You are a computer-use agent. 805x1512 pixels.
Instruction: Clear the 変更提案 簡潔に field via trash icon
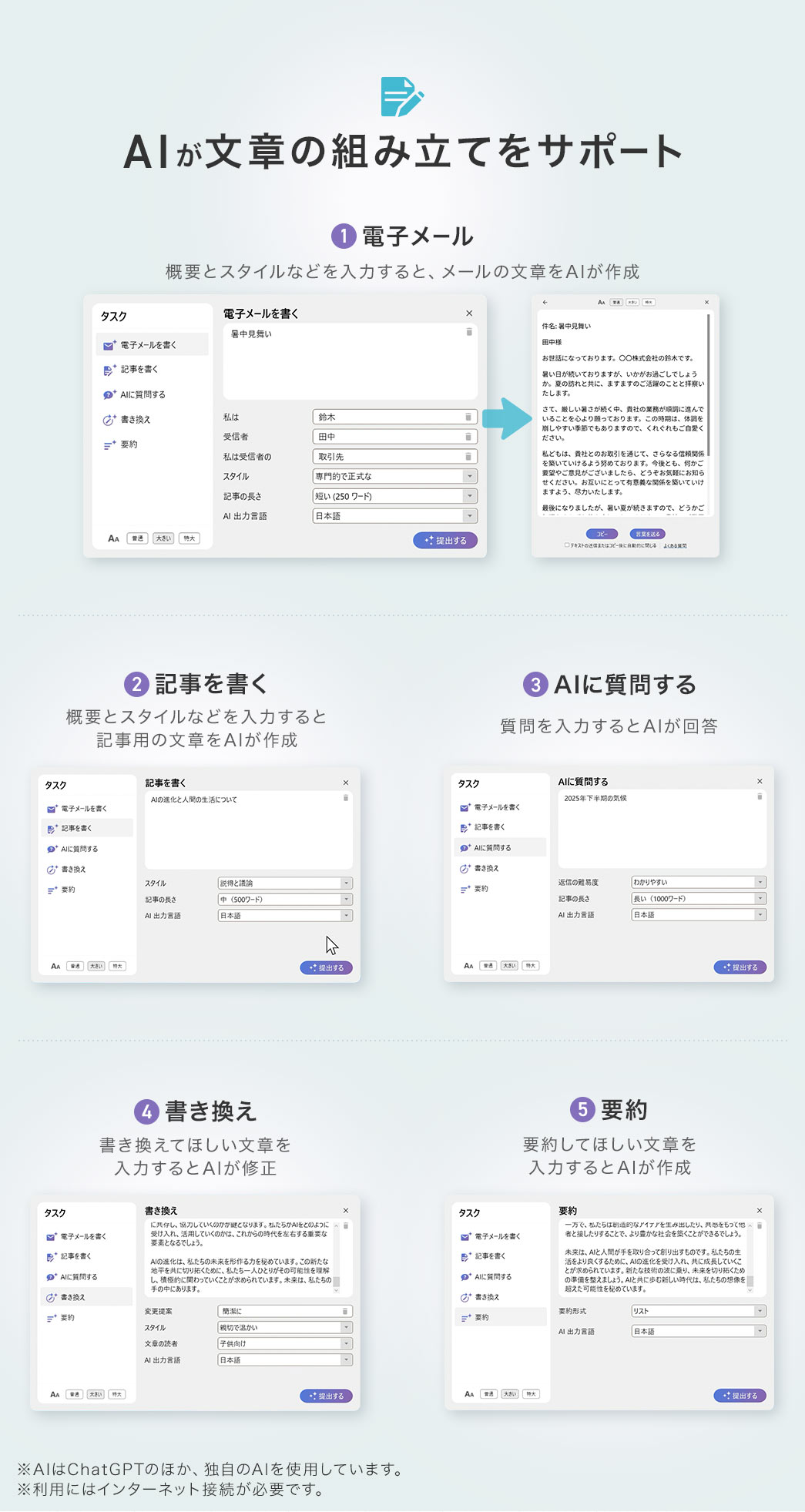click(x=346, y=1311)
